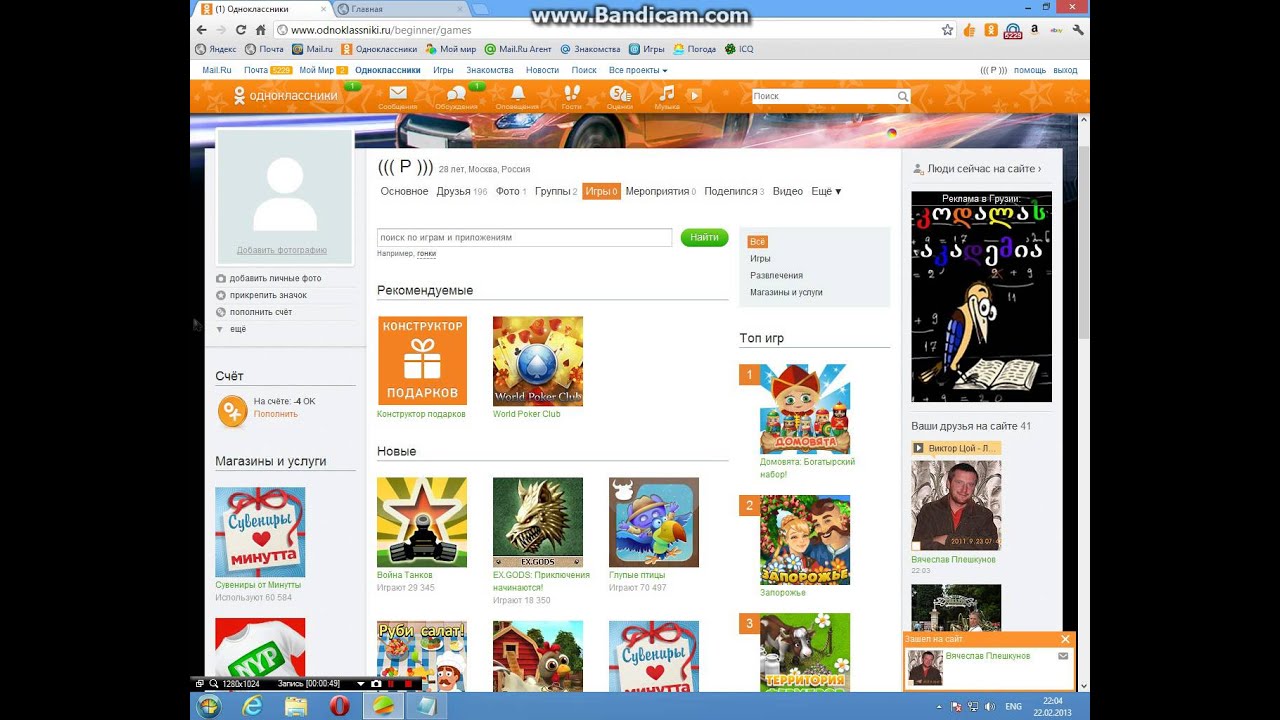1280x720 pixels.
Task: Click the Пополнить account link
Action: point(275,413)
